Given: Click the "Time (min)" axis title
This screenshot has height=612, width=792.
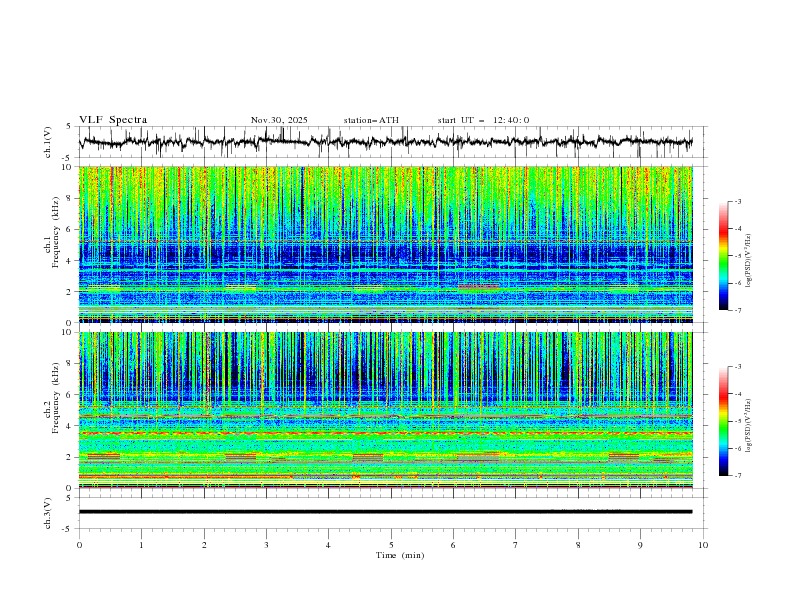Looking at the screenshot, I should 400,555.
